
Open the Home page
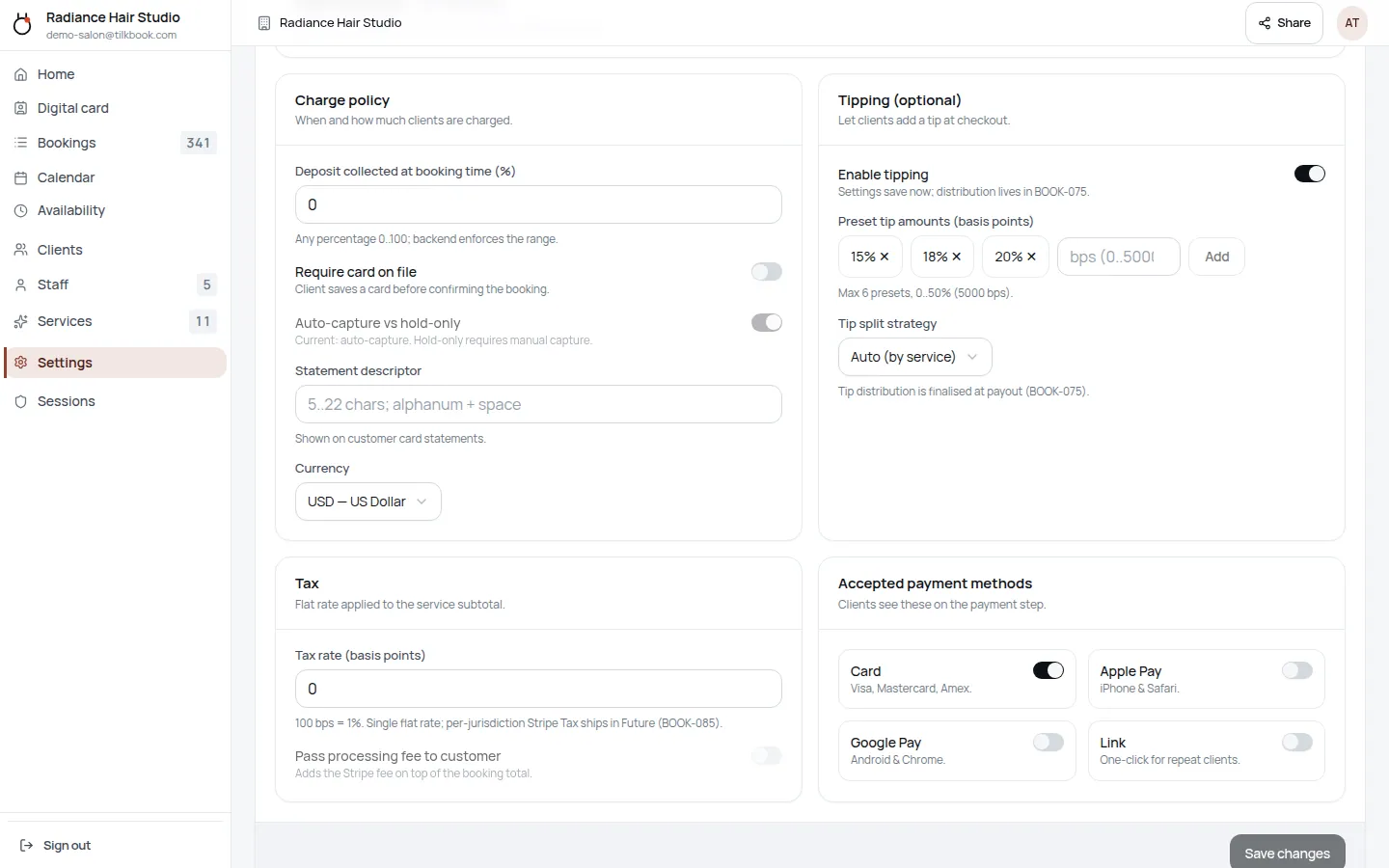115,74
